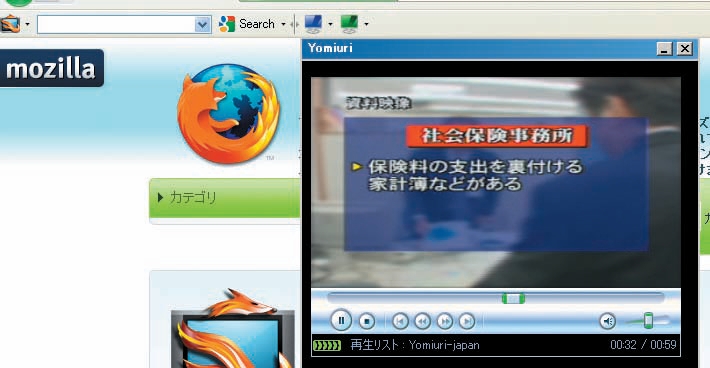Minimize the Yomiuri player window
710x368 pixels.
click(x=664, y=48)
